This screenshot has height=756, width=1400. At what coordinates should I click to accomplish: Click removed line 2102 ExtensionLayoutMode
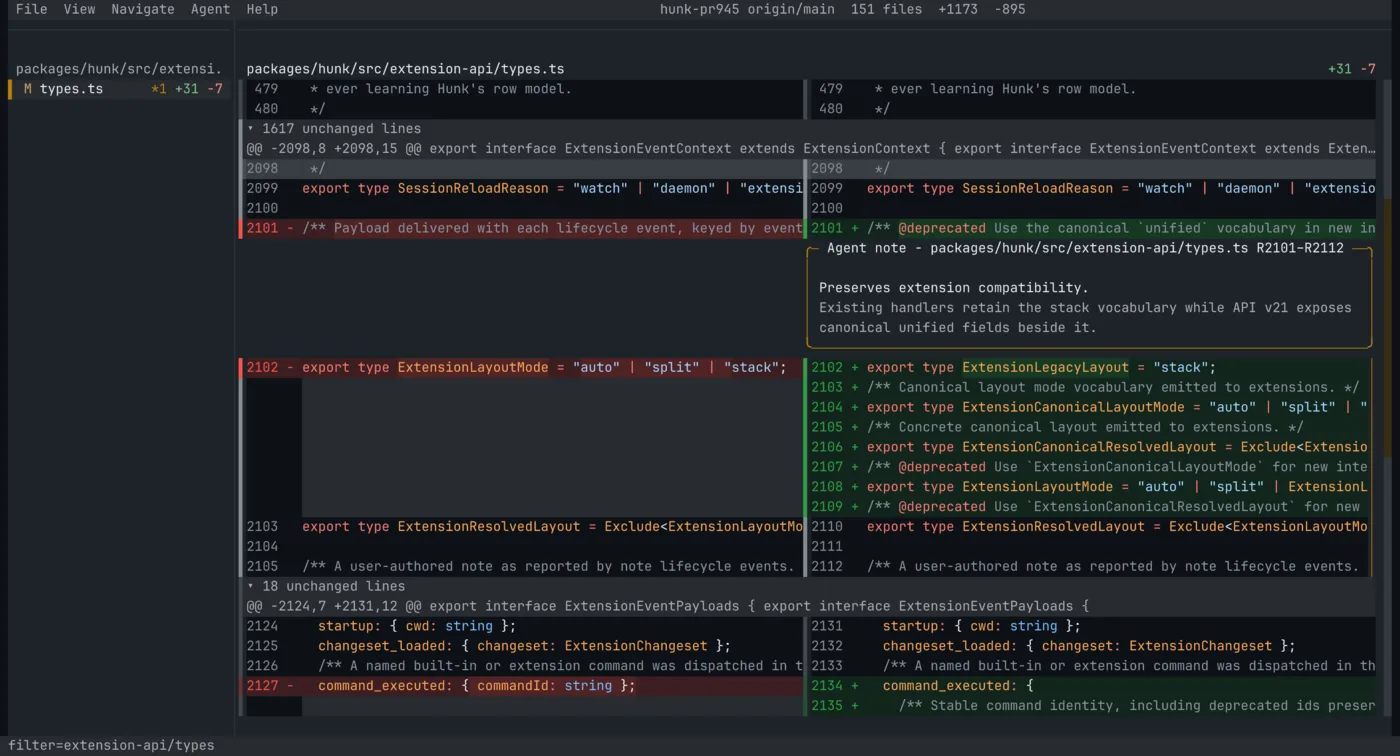point(521,367)
